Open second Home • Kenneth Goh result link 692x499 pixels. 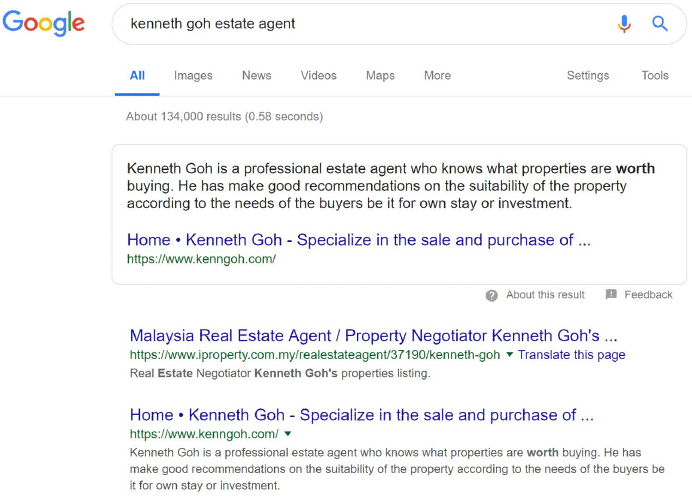[361, 415]
